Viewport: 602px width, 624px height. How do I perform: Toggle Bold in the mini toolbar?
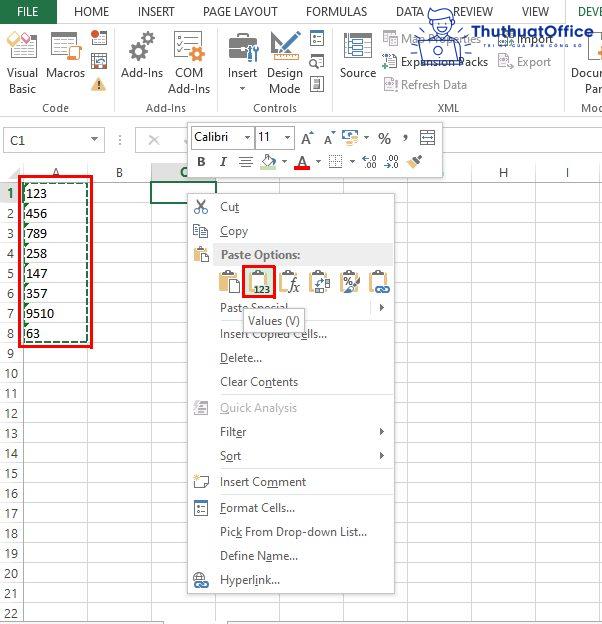201,162
